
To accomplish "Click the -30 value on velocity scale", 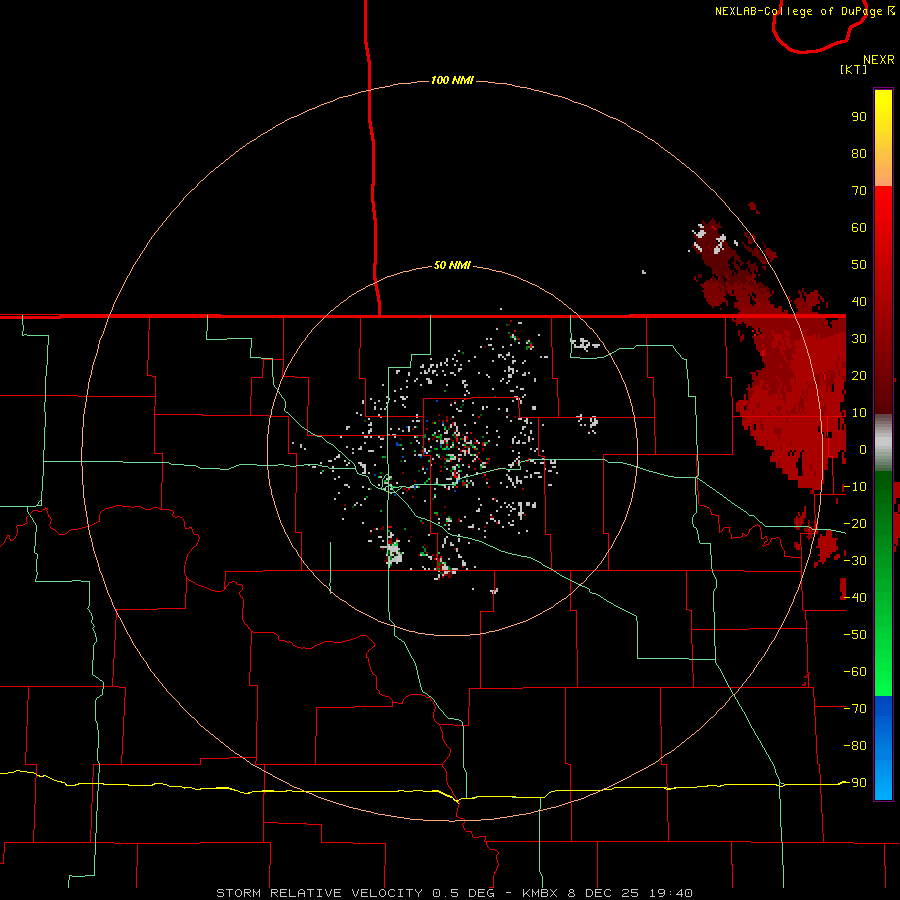I will pos(855,561).
